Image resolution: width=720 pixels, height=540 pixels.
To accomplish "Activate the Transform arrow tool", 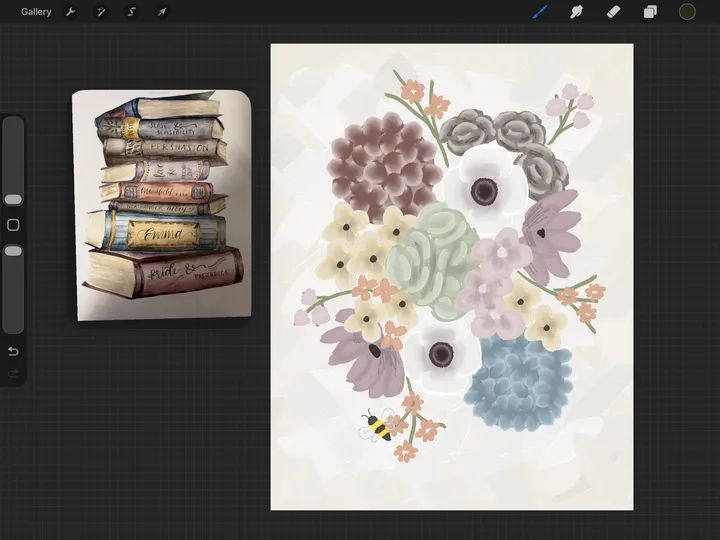I will 162,12.
